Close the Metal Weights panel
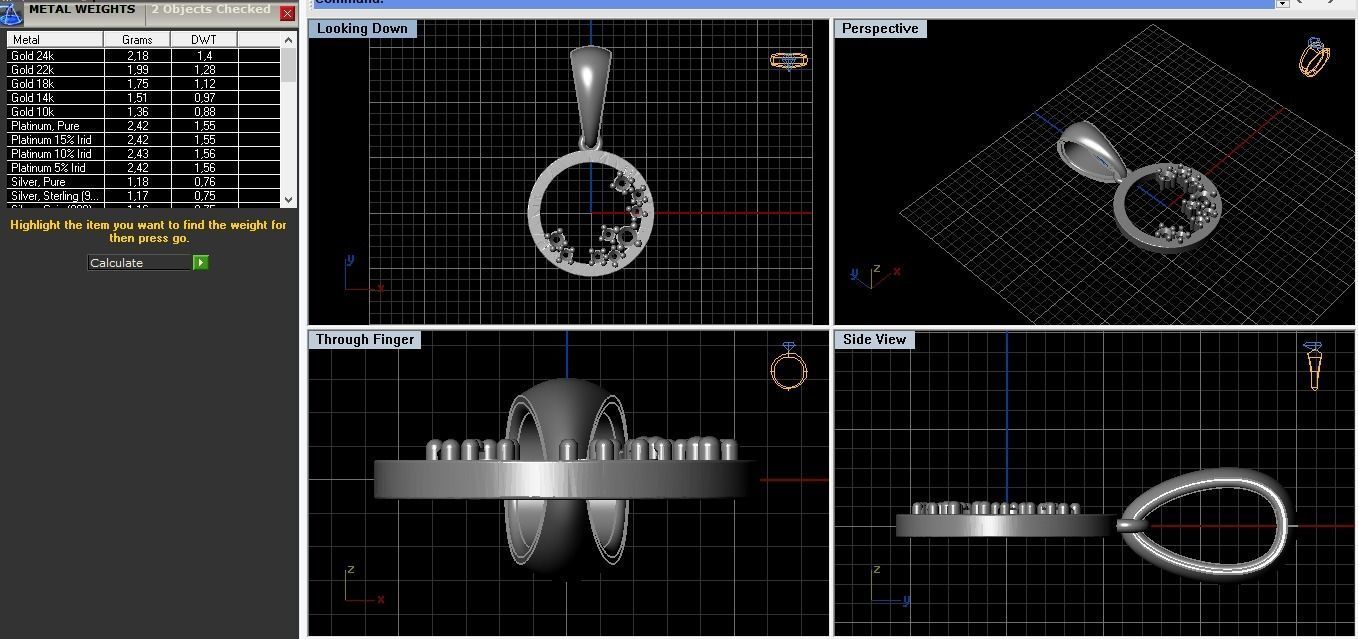Image resolution: width=1358 pixels, height=639 pixels. tap(288, 13)
